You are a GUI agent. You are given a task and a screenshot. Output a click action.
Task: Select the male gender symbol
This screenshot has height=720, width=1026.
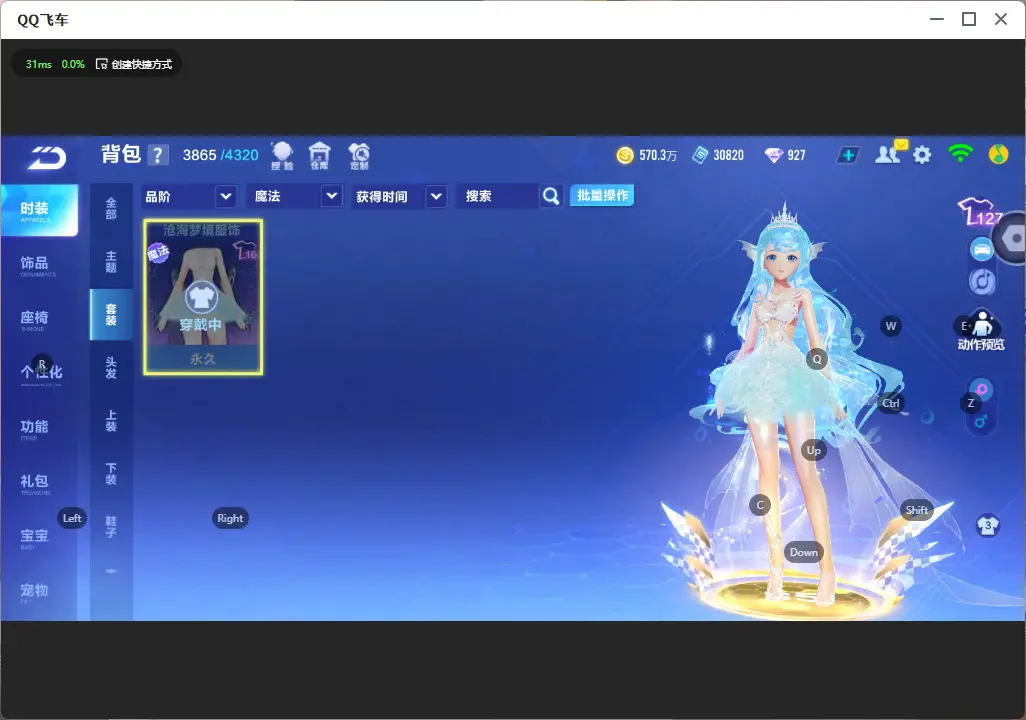pyautogui.click(x=981, y=422)
